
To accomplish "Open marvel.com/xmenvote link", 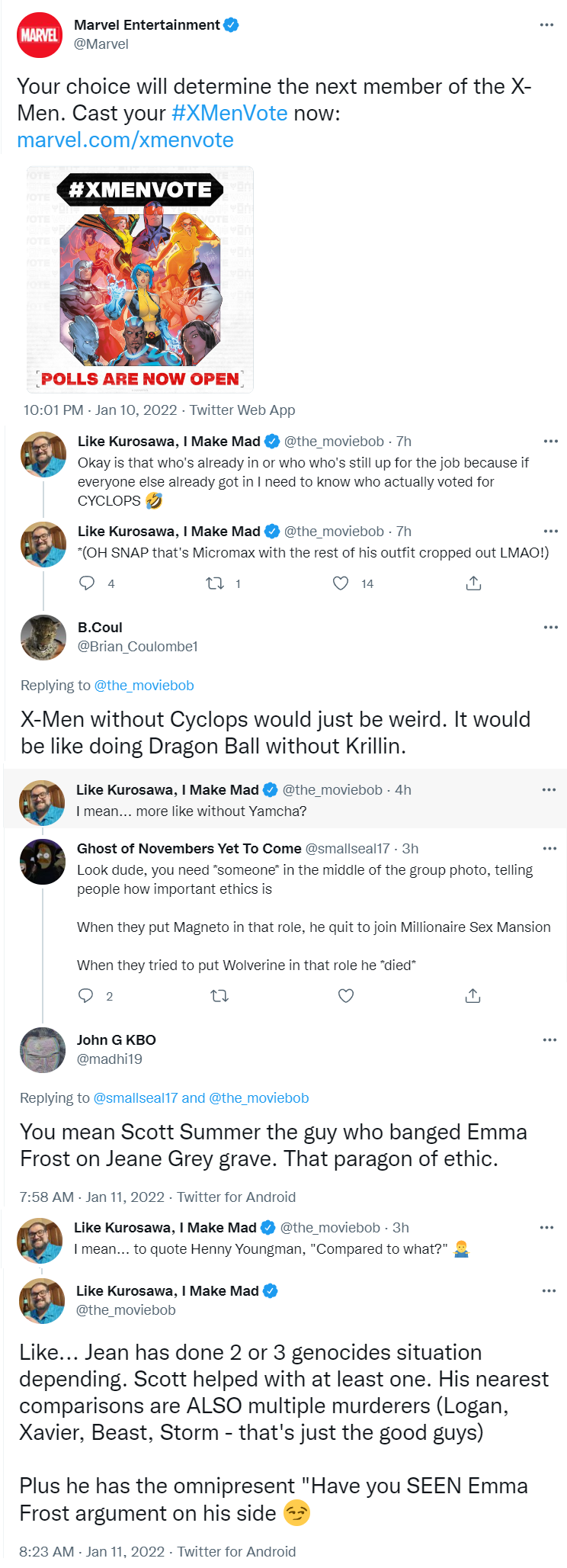I will [125, 140].
